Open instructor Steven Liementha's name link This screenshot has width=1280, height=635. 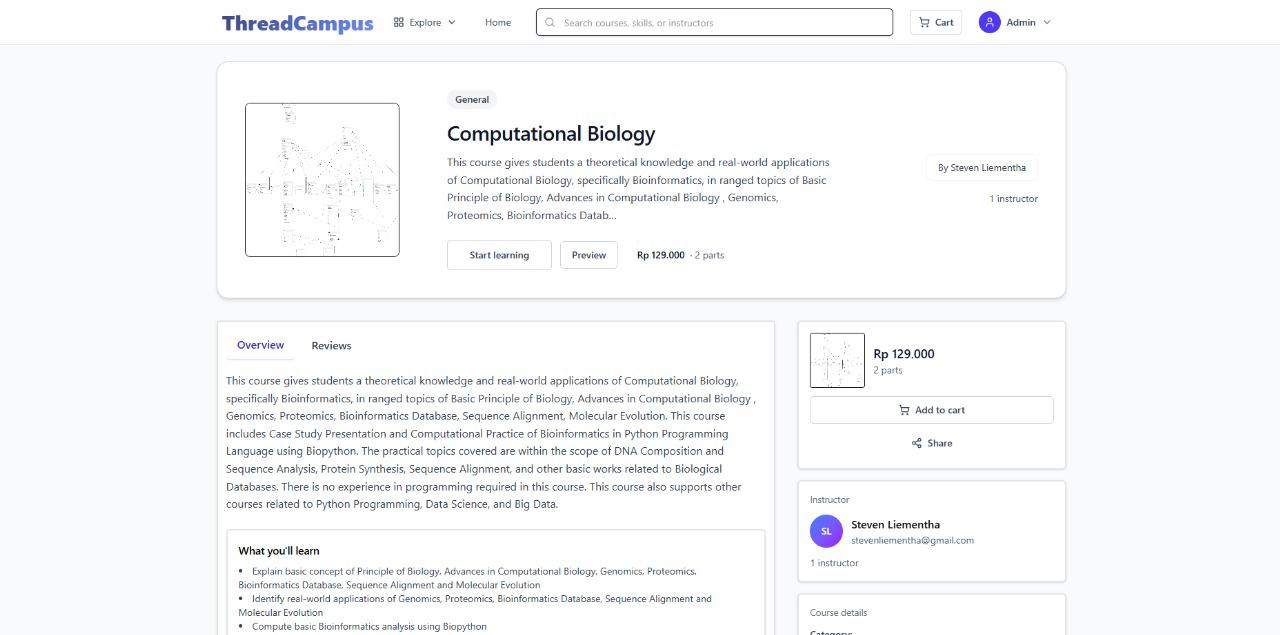(x=895, y=524)
